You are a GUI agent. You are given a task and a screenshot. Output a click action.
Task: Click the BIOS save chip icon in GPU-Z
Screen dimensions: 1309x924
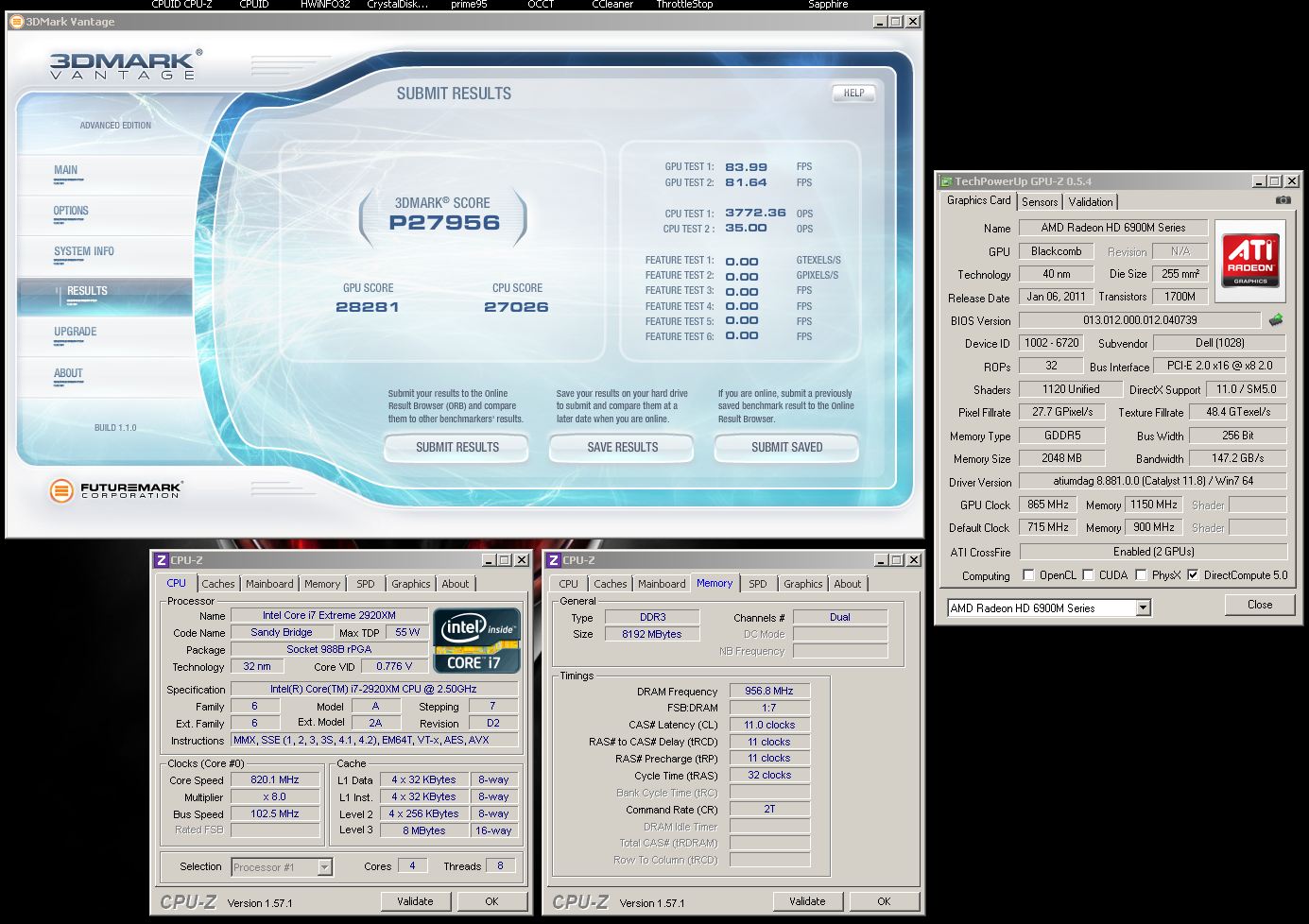1276,320
